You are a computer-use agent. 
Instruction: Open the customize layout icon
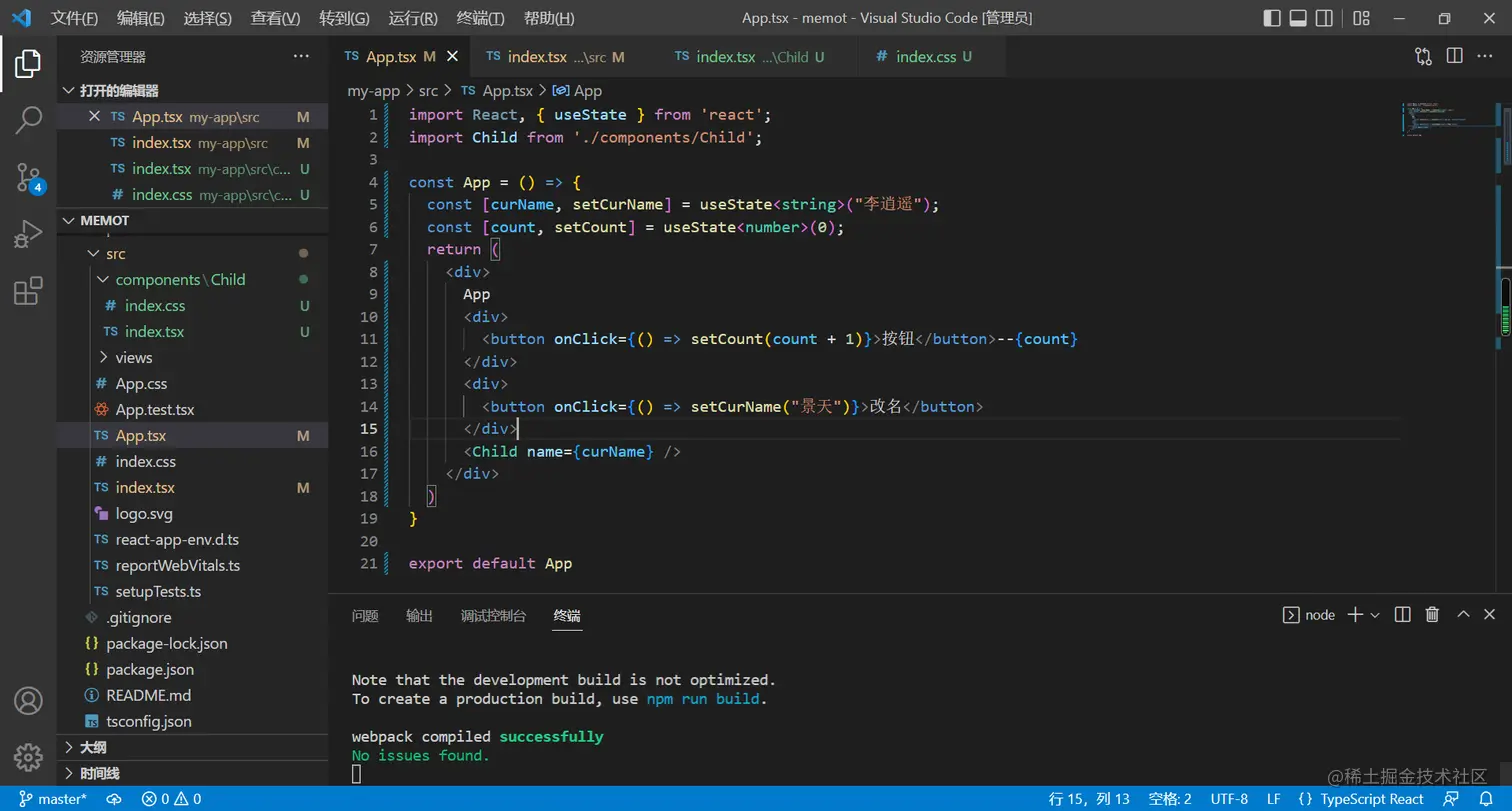click(x=1361, y=18)
